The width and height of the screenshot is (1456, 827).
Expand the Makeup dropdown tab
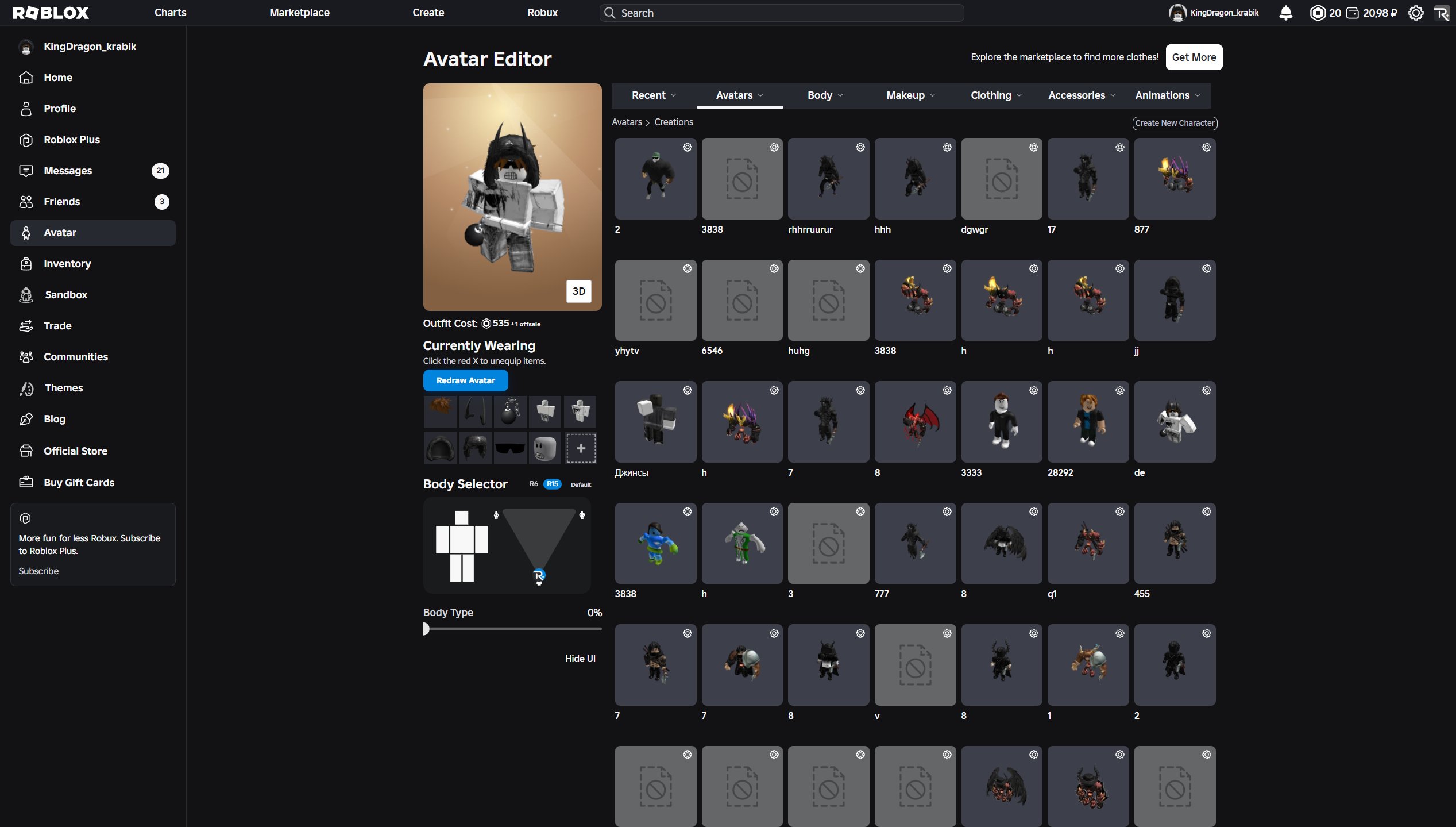[x=911, y=95]
